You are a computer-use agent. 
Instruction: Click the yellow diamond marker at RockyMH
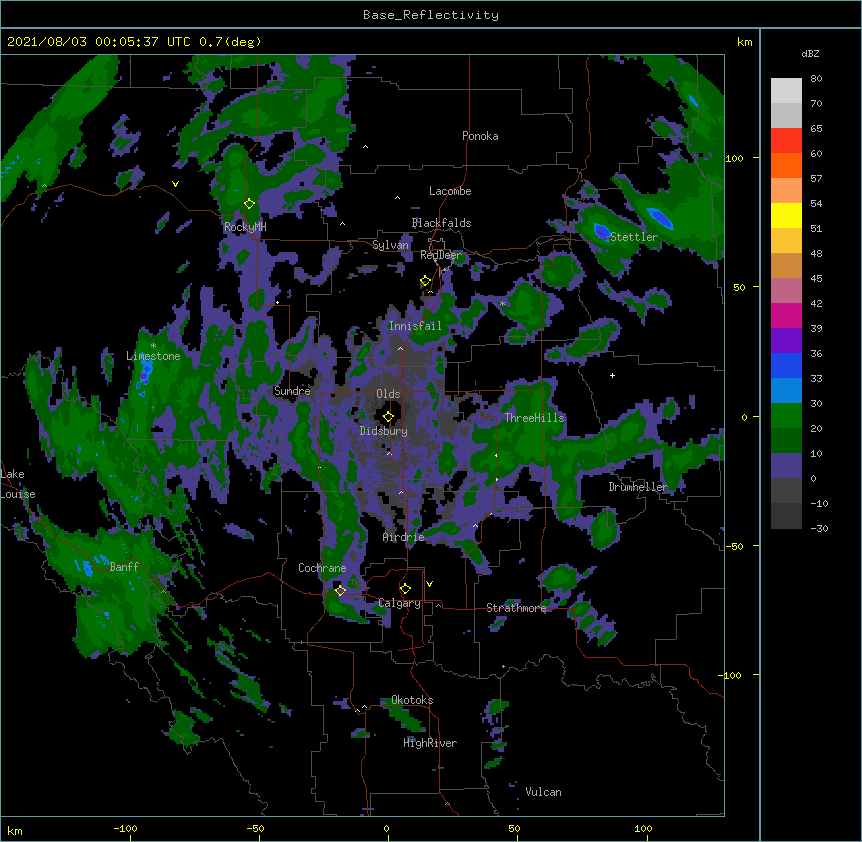coord(250,204)
